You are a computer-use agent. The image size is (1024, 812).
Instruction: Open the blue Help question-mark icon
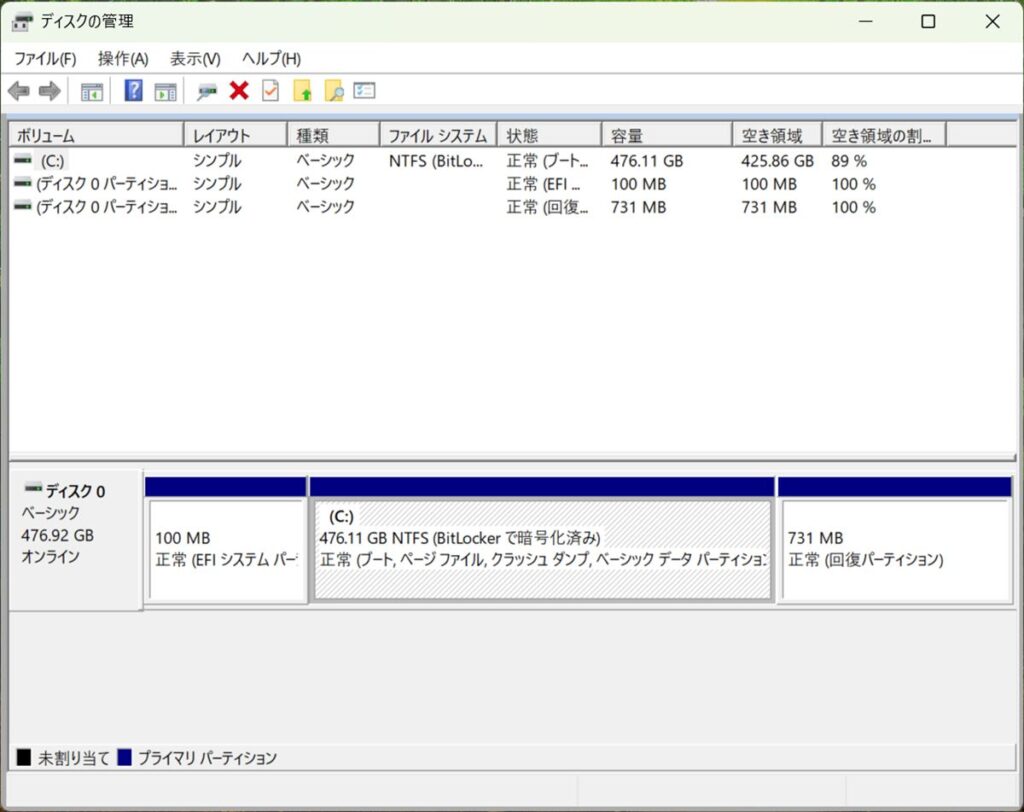pyautogui.click(x=133, y=90)
